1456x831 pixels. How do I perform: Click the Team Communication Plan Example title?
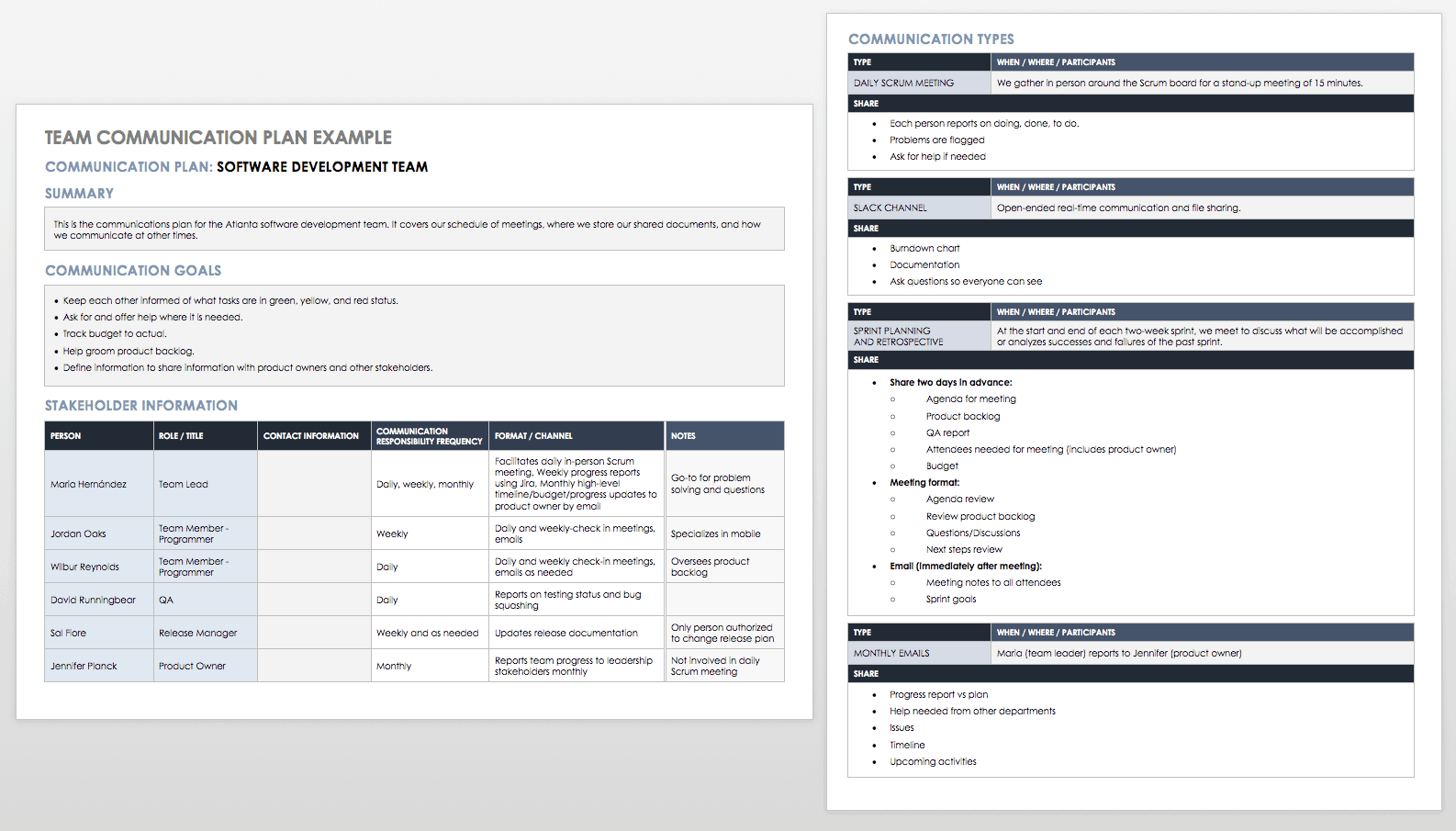(218, 138)
